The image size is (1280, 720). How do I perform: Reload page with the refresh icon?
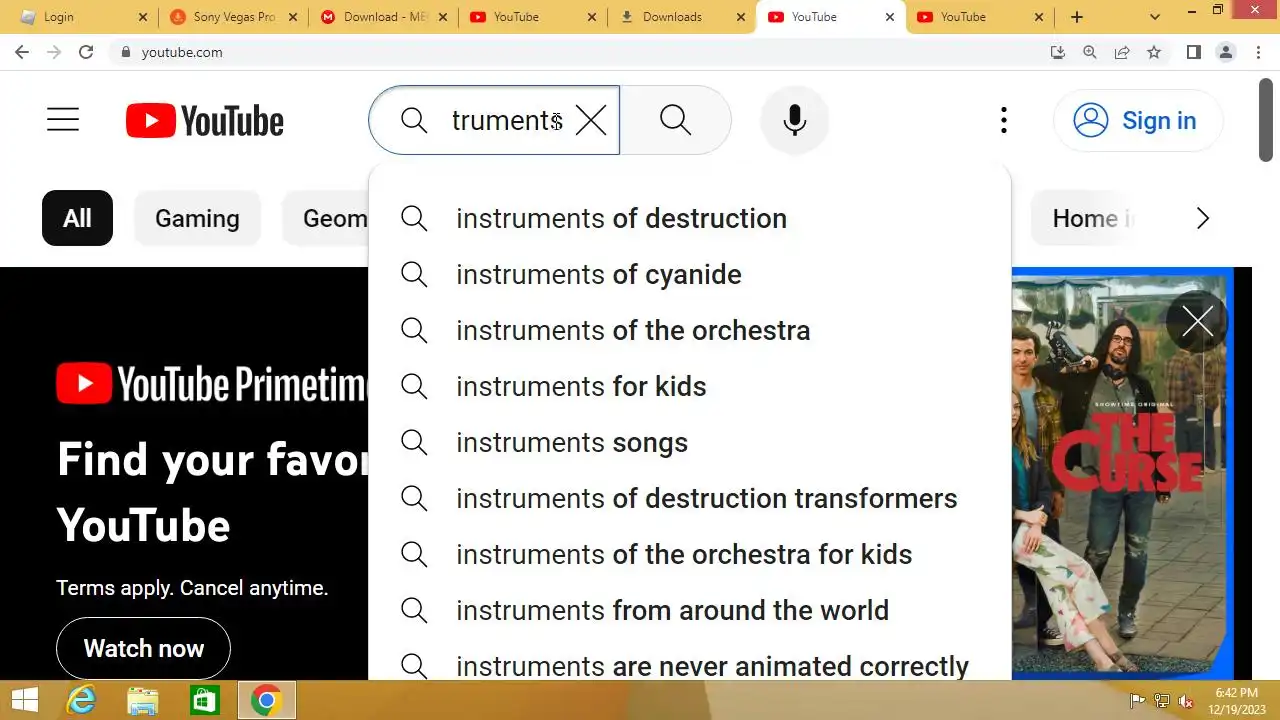(x=86, y=52)
